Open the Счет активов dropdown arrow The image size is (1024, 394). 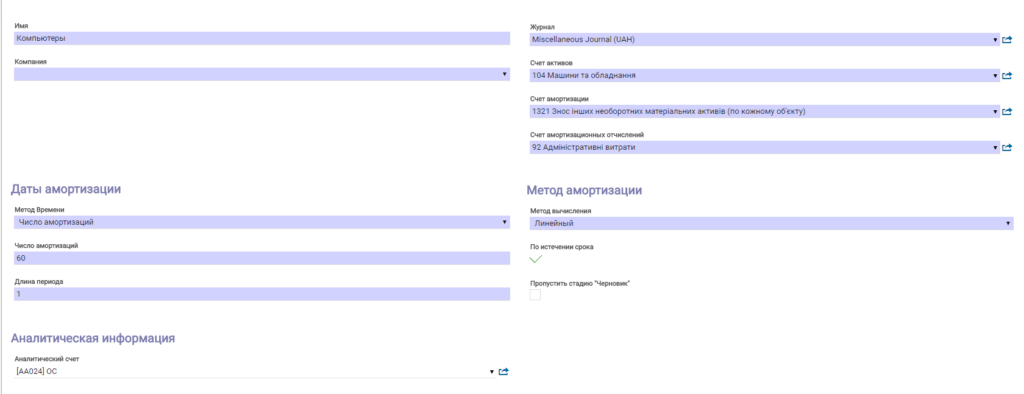(996, 76)
